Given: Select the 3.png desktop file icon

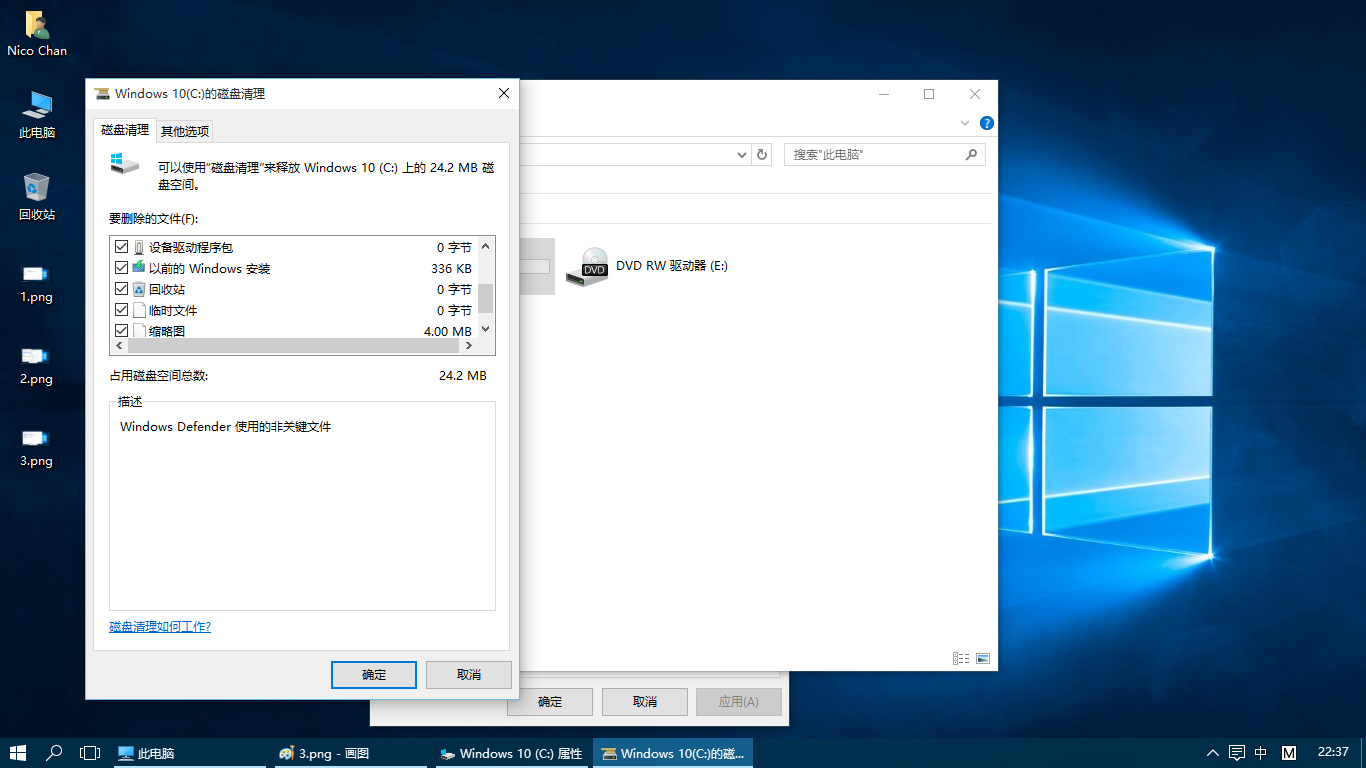Looking at the screenshot, I should pyautogui.click(x=36, y=437).
